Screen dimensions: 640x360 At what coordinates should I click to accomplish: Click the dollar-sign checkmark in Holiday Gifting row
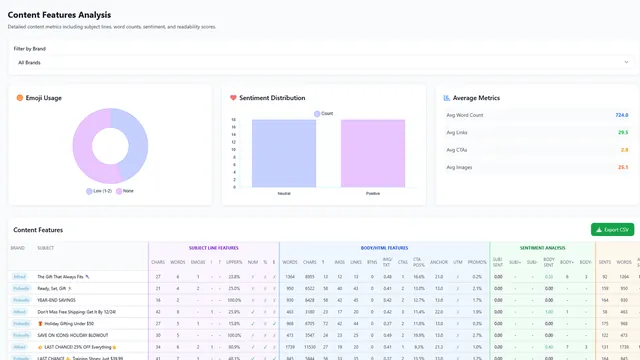274,324
